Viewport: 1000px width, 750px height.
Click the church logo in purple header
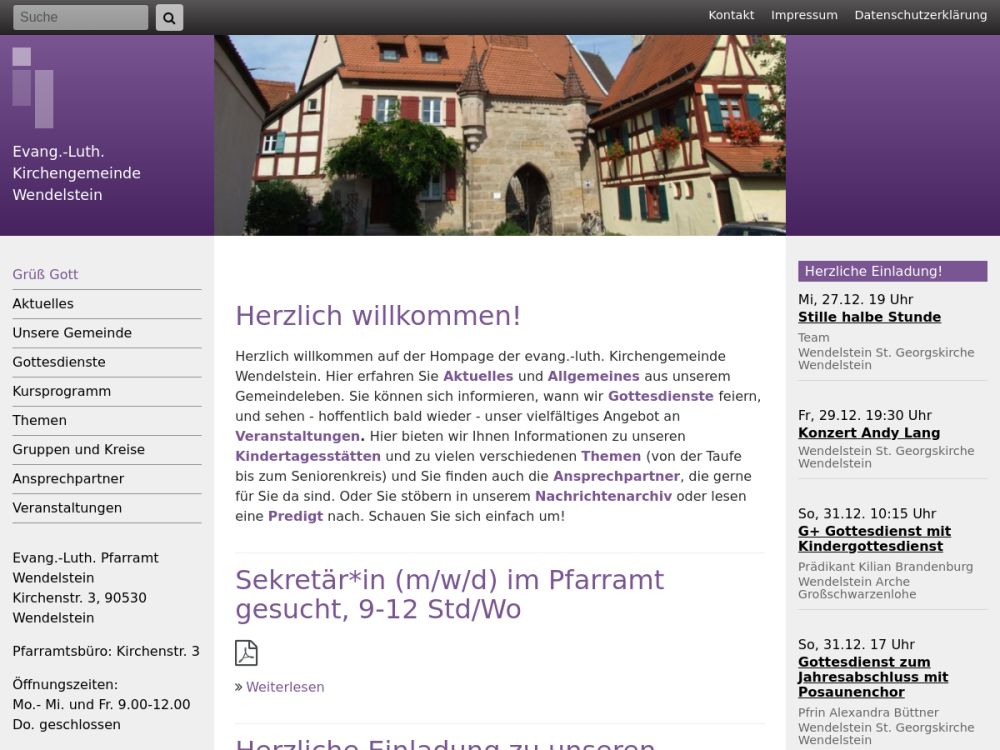(x=33, y=87)
